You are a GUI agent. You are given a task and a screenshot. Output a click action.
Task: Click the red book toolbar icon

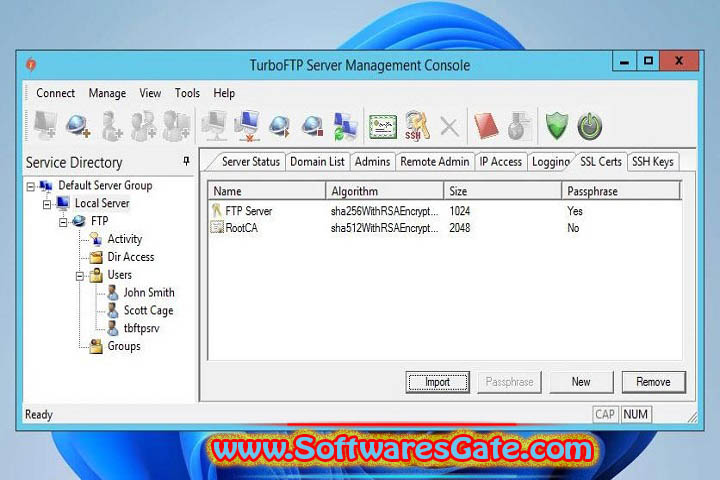click(486, 126)
